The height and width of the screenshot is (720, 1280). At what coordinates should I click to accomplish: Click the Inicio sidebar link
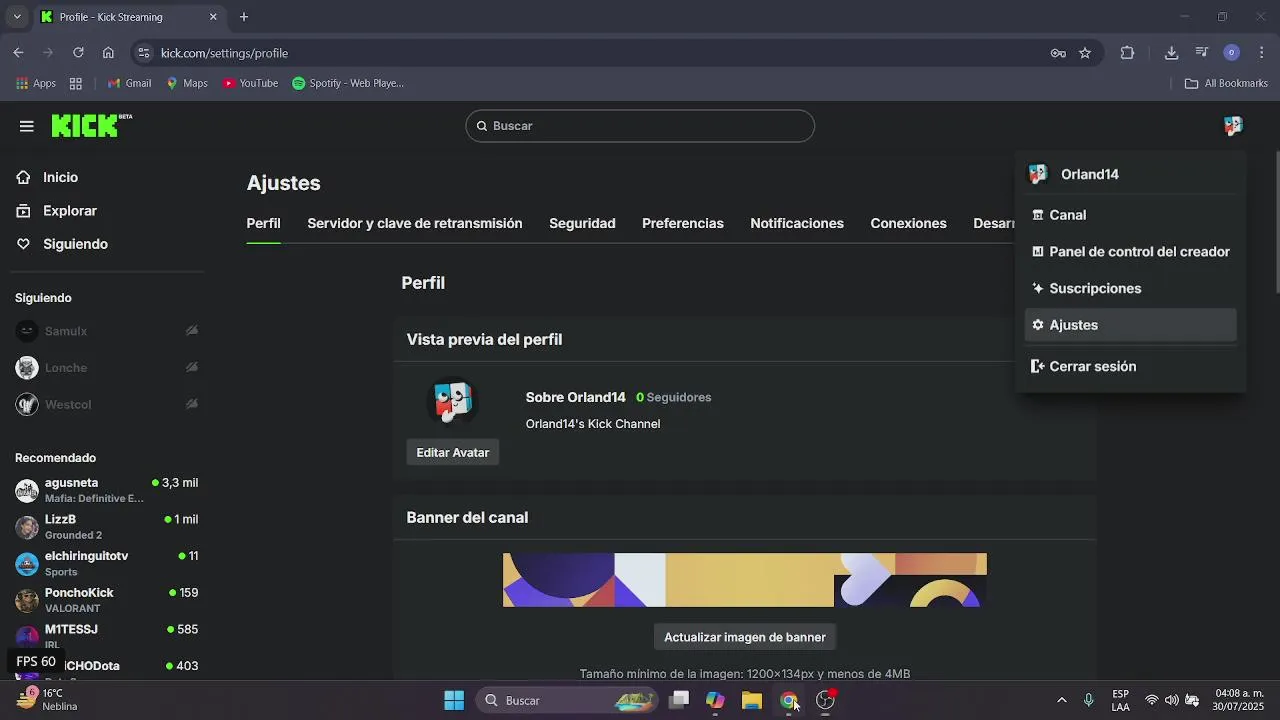coord(60,177)
